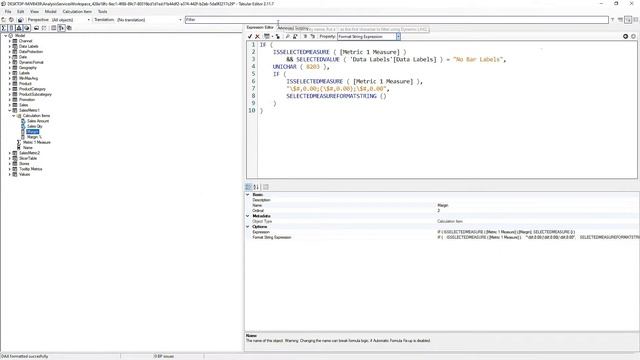Accept expression changes with the checkmark icon
The width and height of the screenshot is (640, 360).
click(250, 36)
